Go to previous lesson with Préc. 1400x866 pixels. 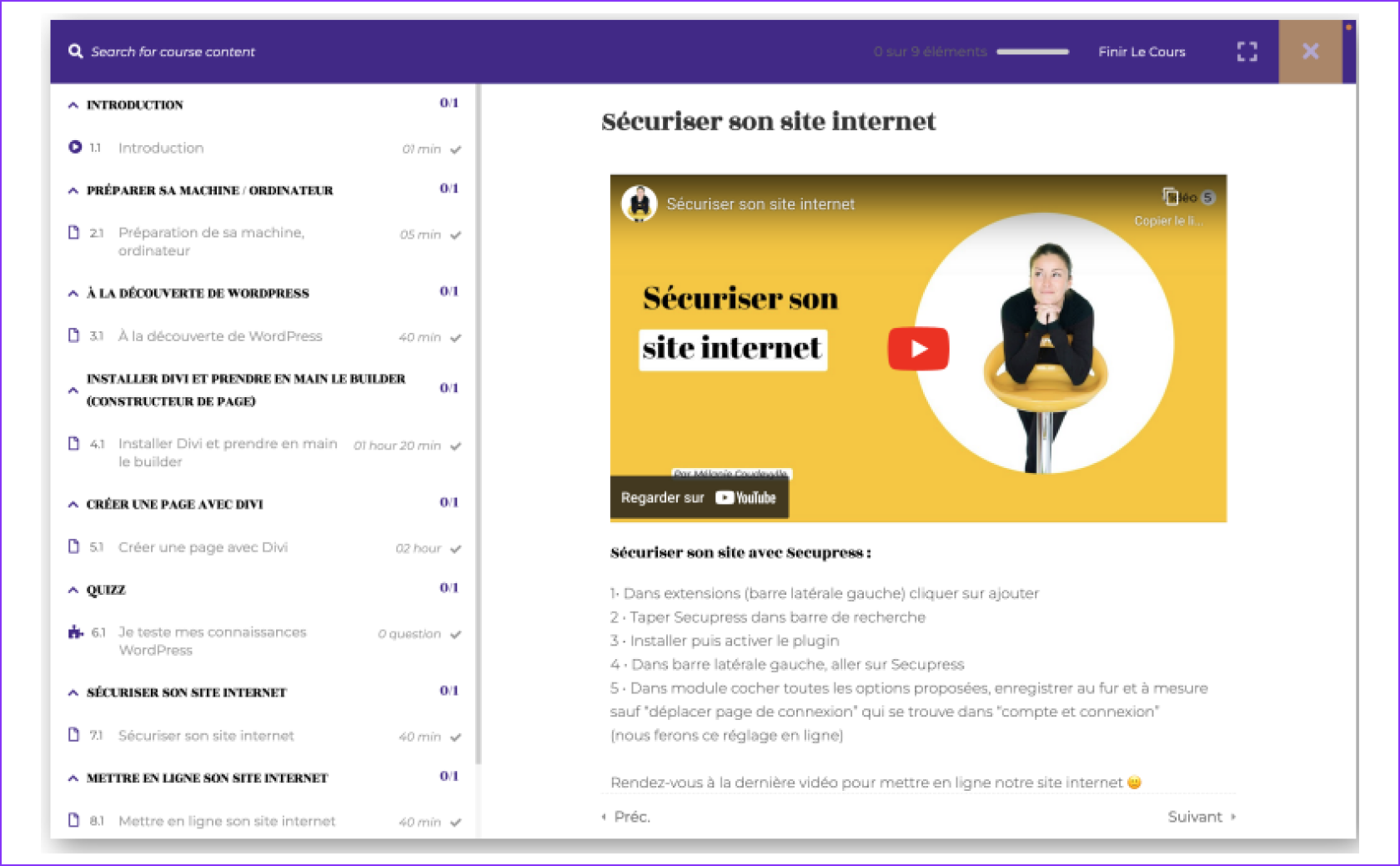click(626, 817)
